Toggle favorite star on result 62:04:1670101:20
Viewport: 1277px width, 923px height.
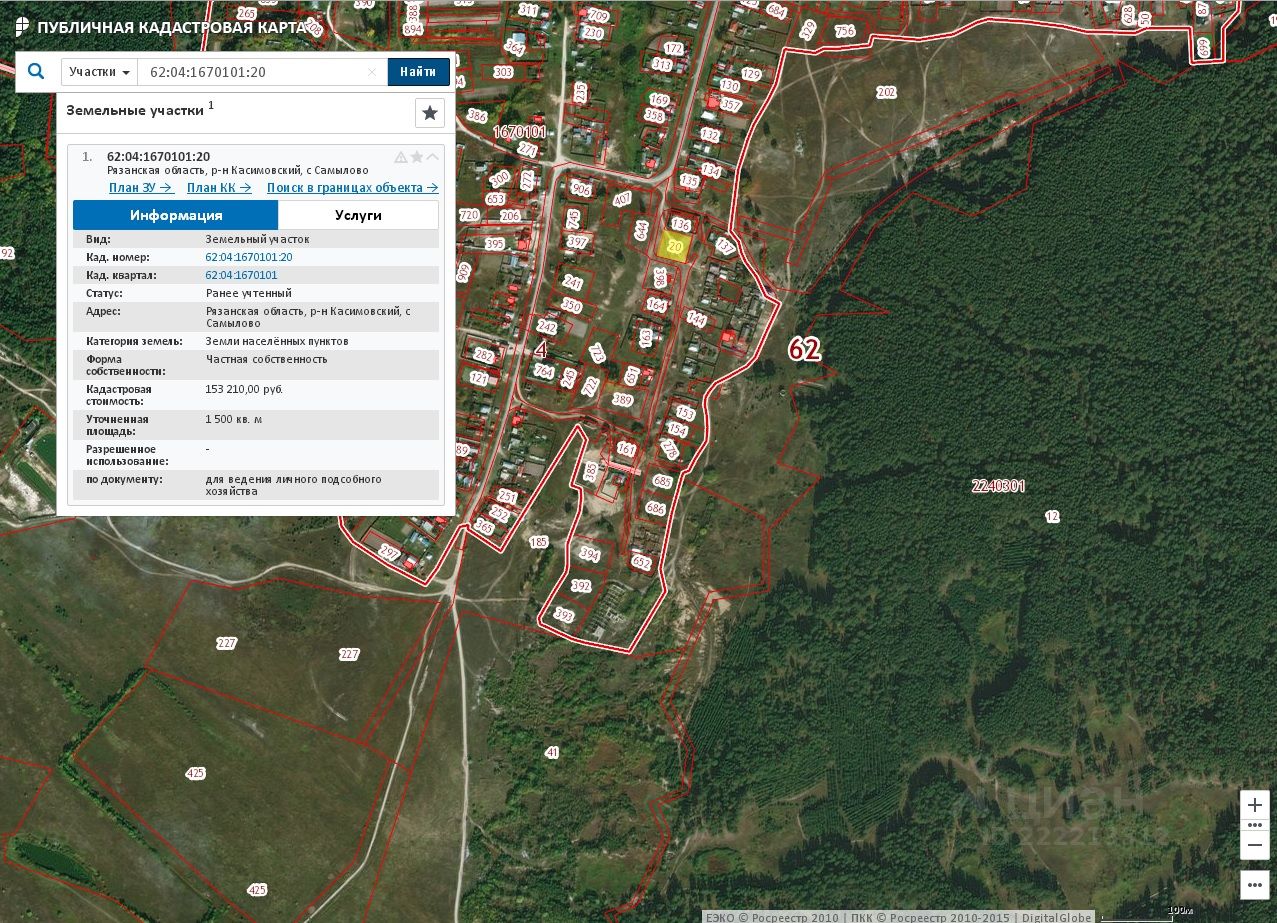[417, 157]
